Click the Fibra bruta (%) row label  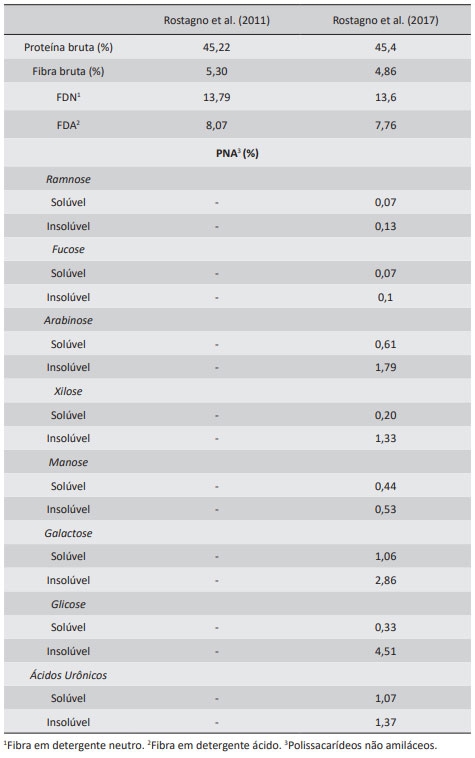coord(68,71)
